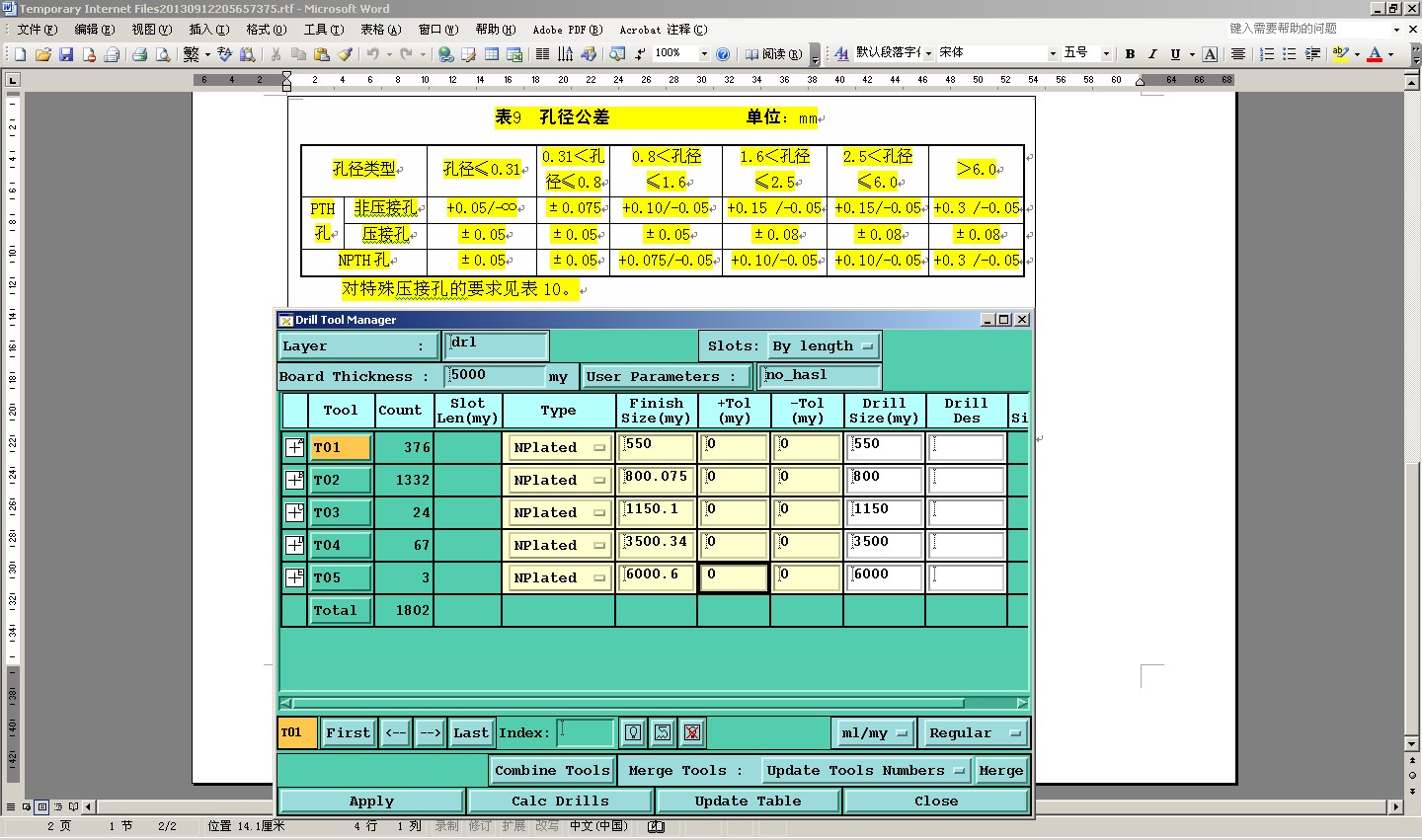1422x840 pixels.
Task: Open the 文件(F) menu
Action: click(x=38, y=30)
